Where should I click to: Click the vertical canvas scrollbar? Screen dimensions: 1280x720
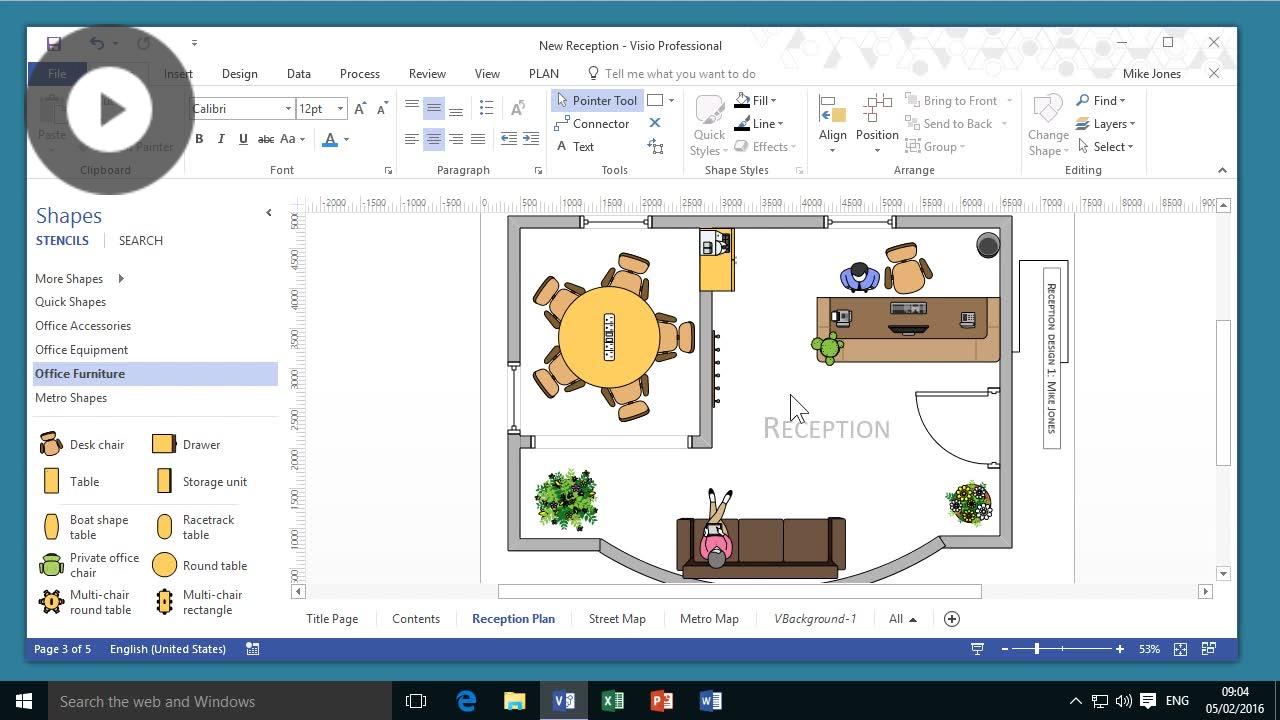point(1223,390)
